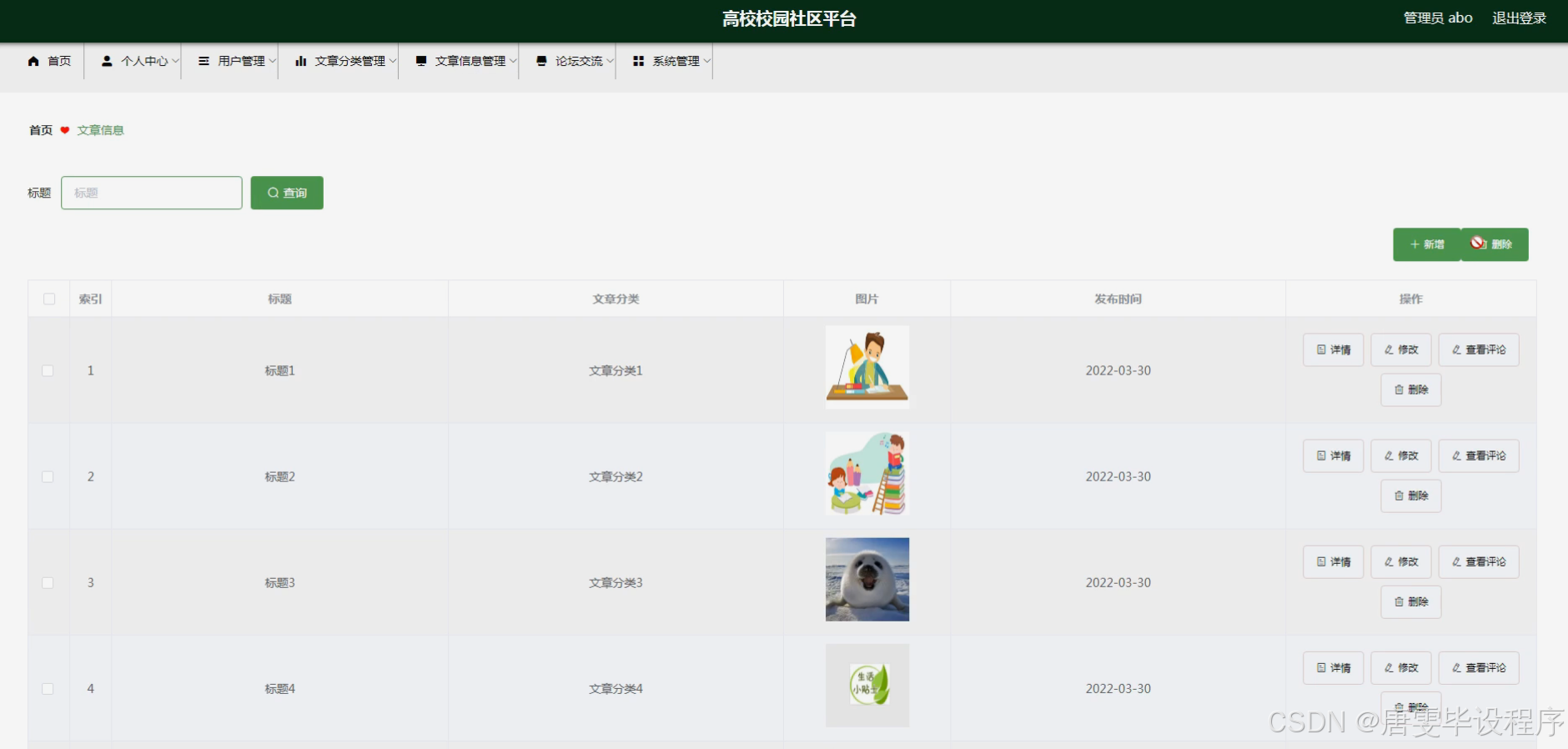Expand the 个人中心 dropdown arrow
The width and height of the screenshot is (1568, 749).
click(175, 61)
